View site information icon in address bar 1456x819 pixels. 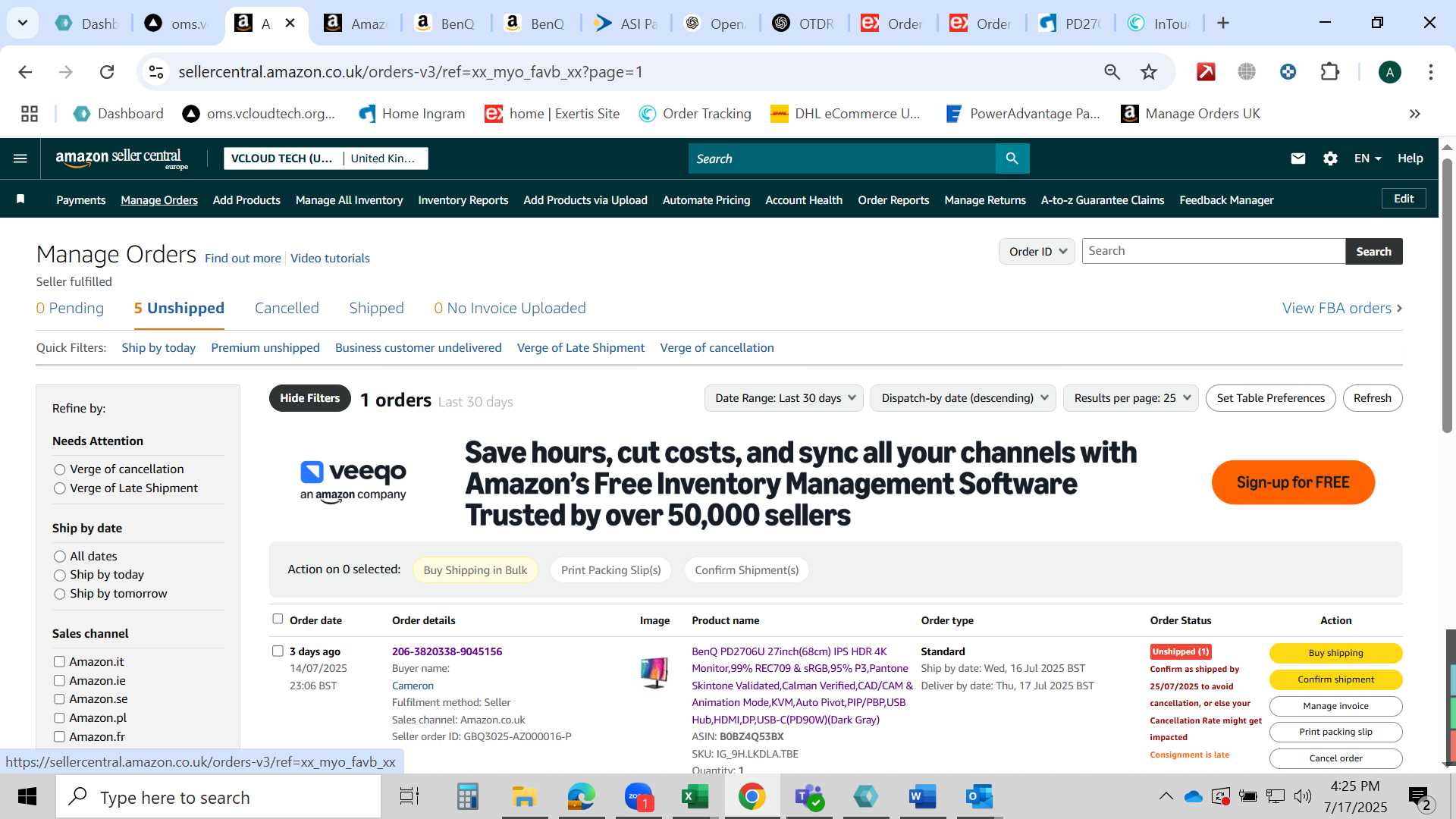[x=156, y=72]
